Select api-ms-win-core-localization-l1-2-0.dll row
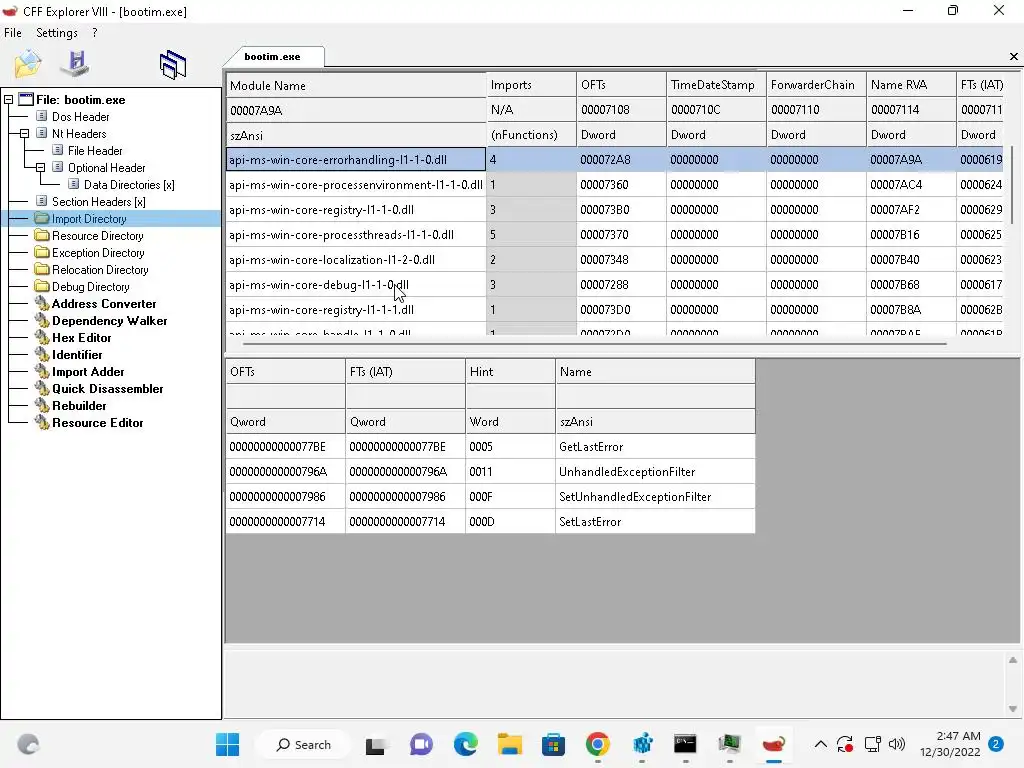Screen dimensions: 1024x768 click(x=614, y=259)
